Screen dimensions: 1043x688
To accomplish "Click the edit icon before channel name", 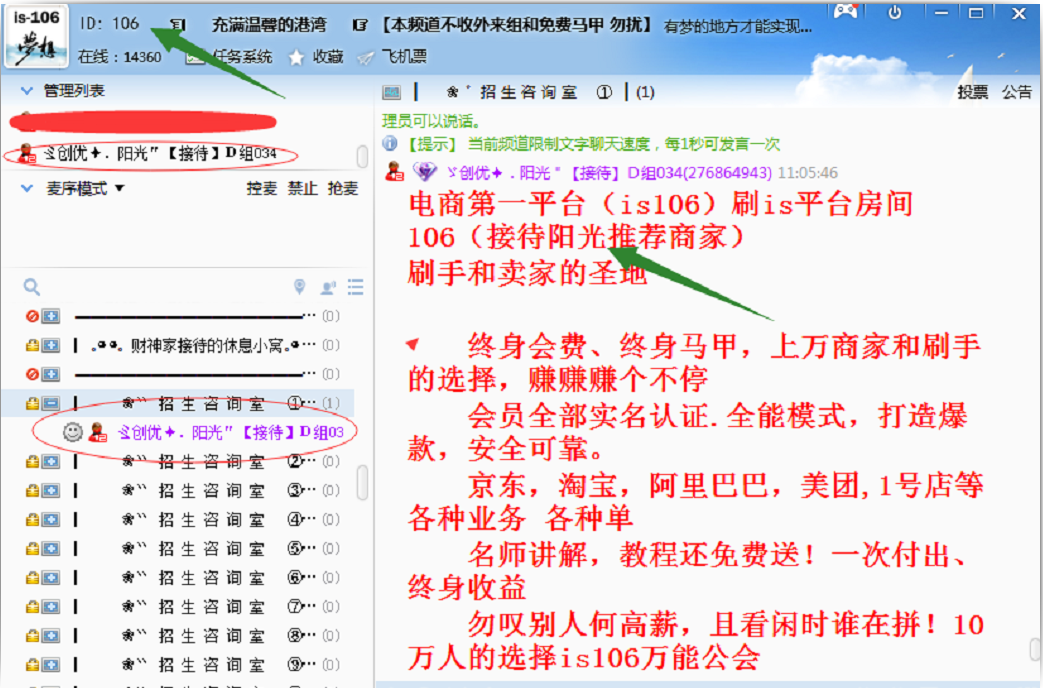I will click(177, 25).
